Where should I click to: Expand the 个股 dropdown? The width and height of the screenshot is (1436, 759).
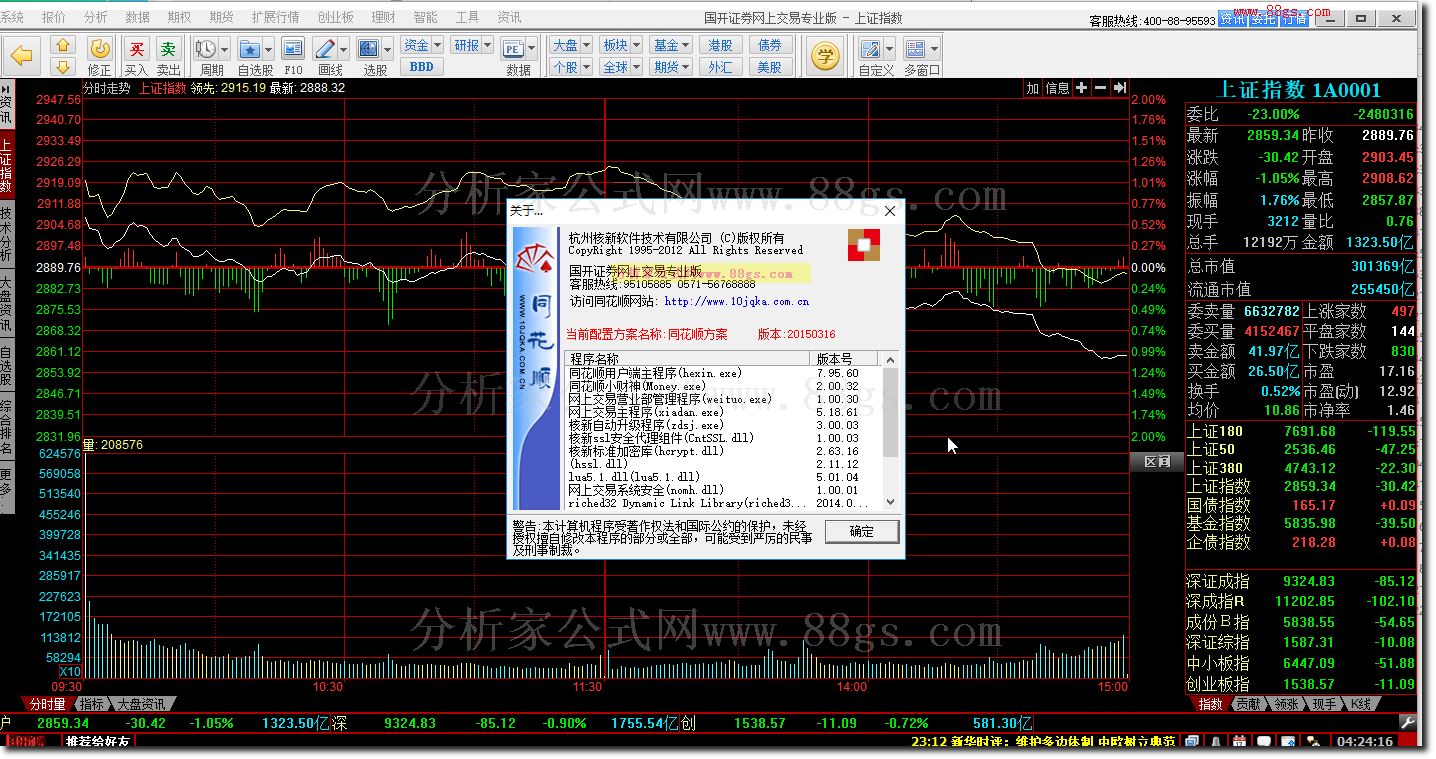coord(586,67)
